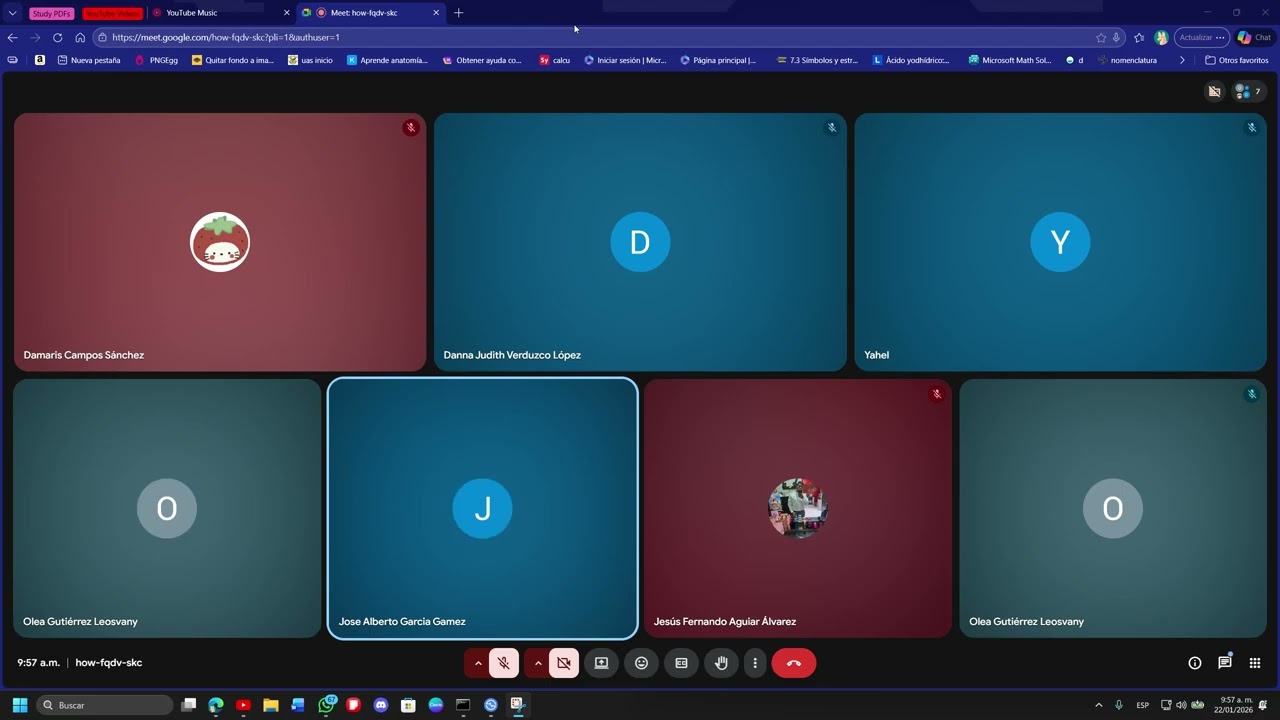Click the Buscar taskbar search box

point(105,705)
